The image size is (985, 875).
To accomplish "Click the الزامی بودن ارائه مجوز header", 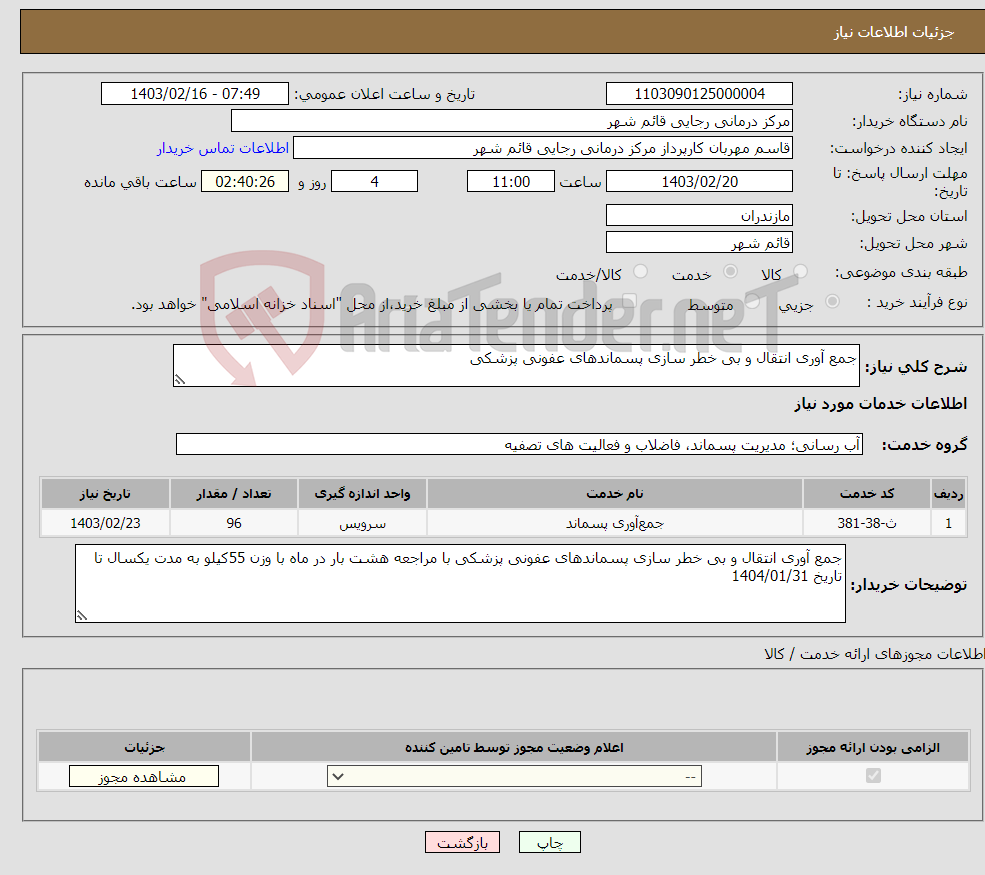I will click(873, 747).
